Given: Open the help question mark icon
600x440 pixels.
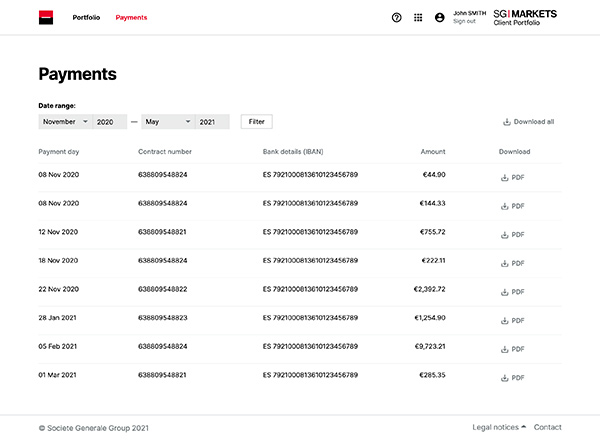Looking at the screenshot, I should point(396,17).
